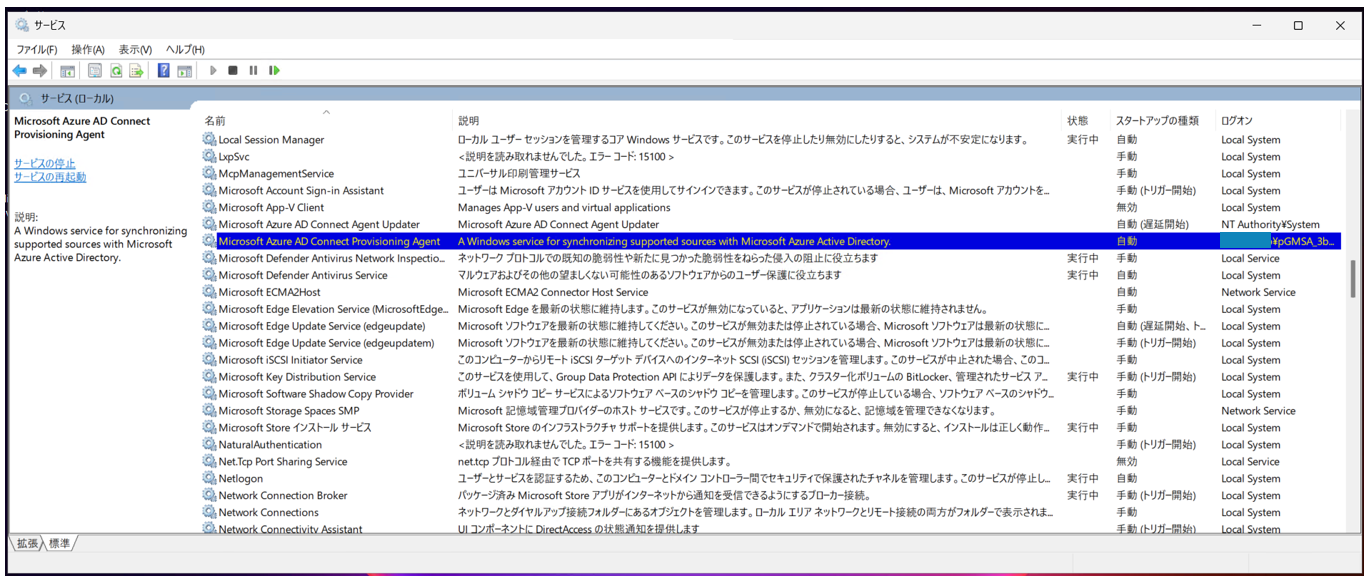Click Network Service logon of Microsoft ECMA2Host

tap(1258, 292)
